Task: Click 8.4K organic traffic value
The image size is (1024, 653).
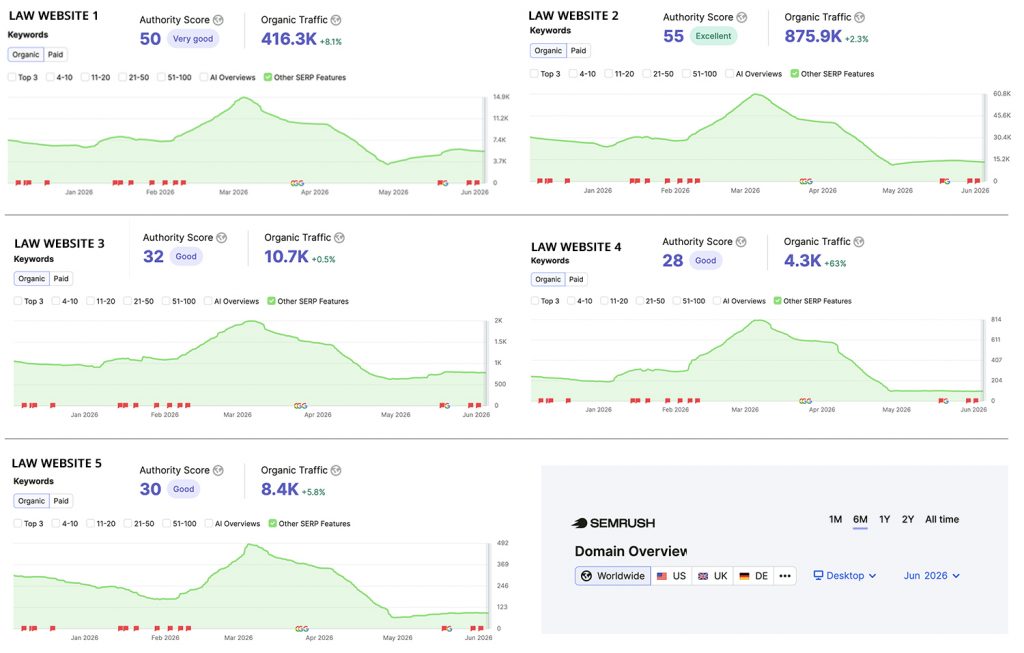Action: pyautogui.click(x=280, y=489)
